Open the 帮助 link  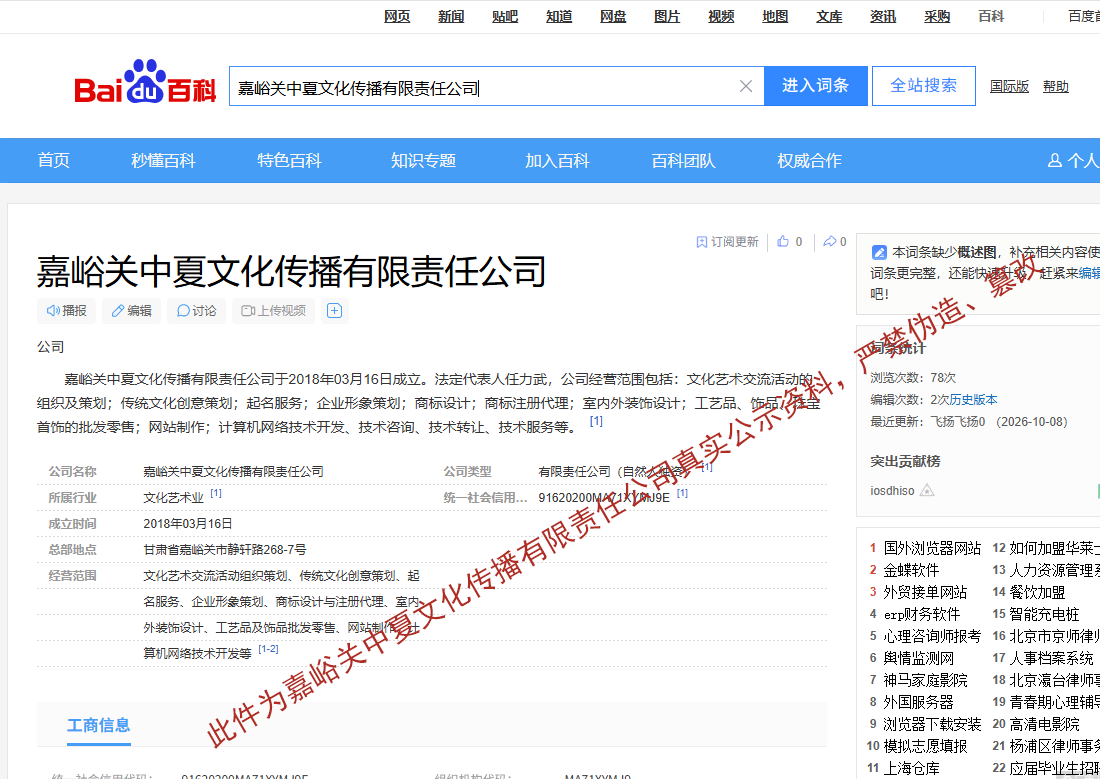1055,86
